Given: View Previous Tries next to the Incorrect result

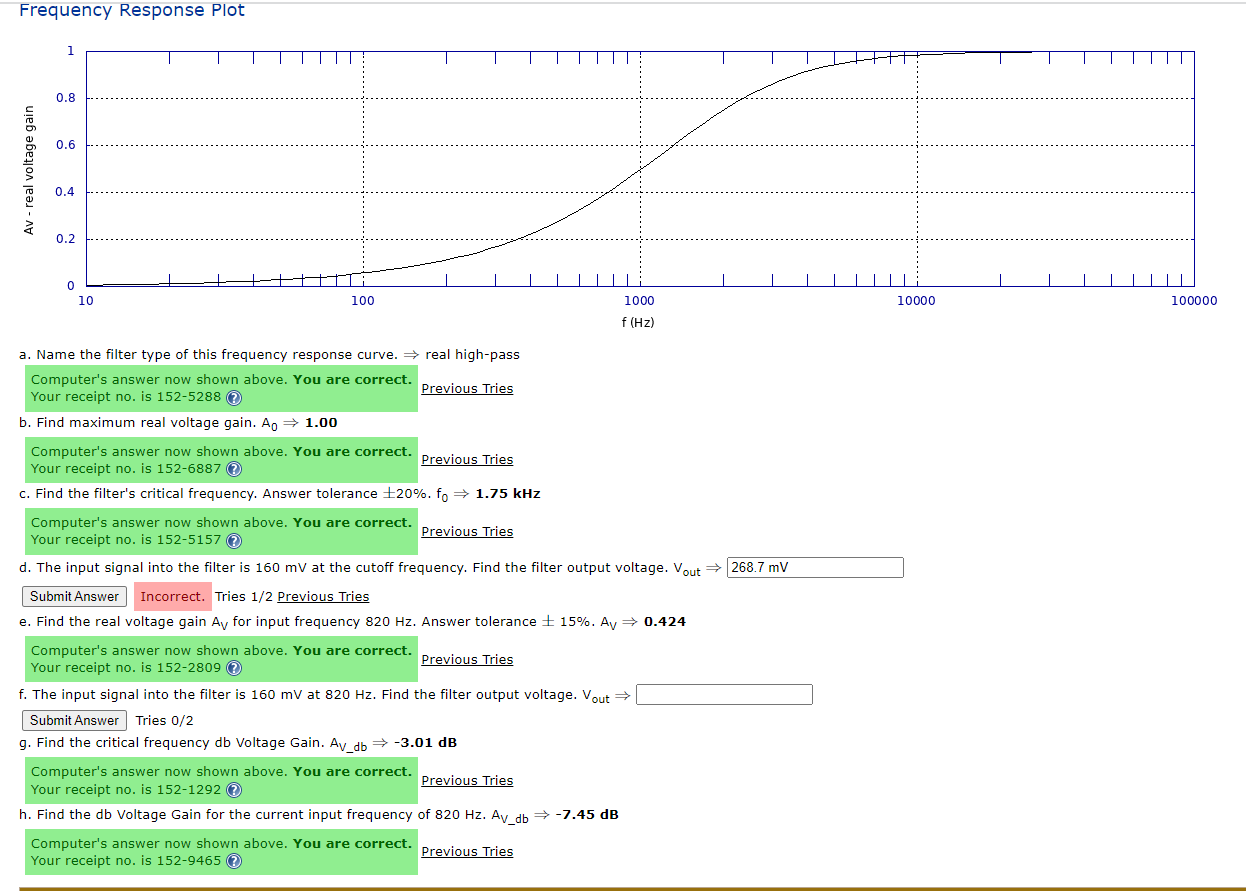Looking at the screenshot, I should click(322, 596).
